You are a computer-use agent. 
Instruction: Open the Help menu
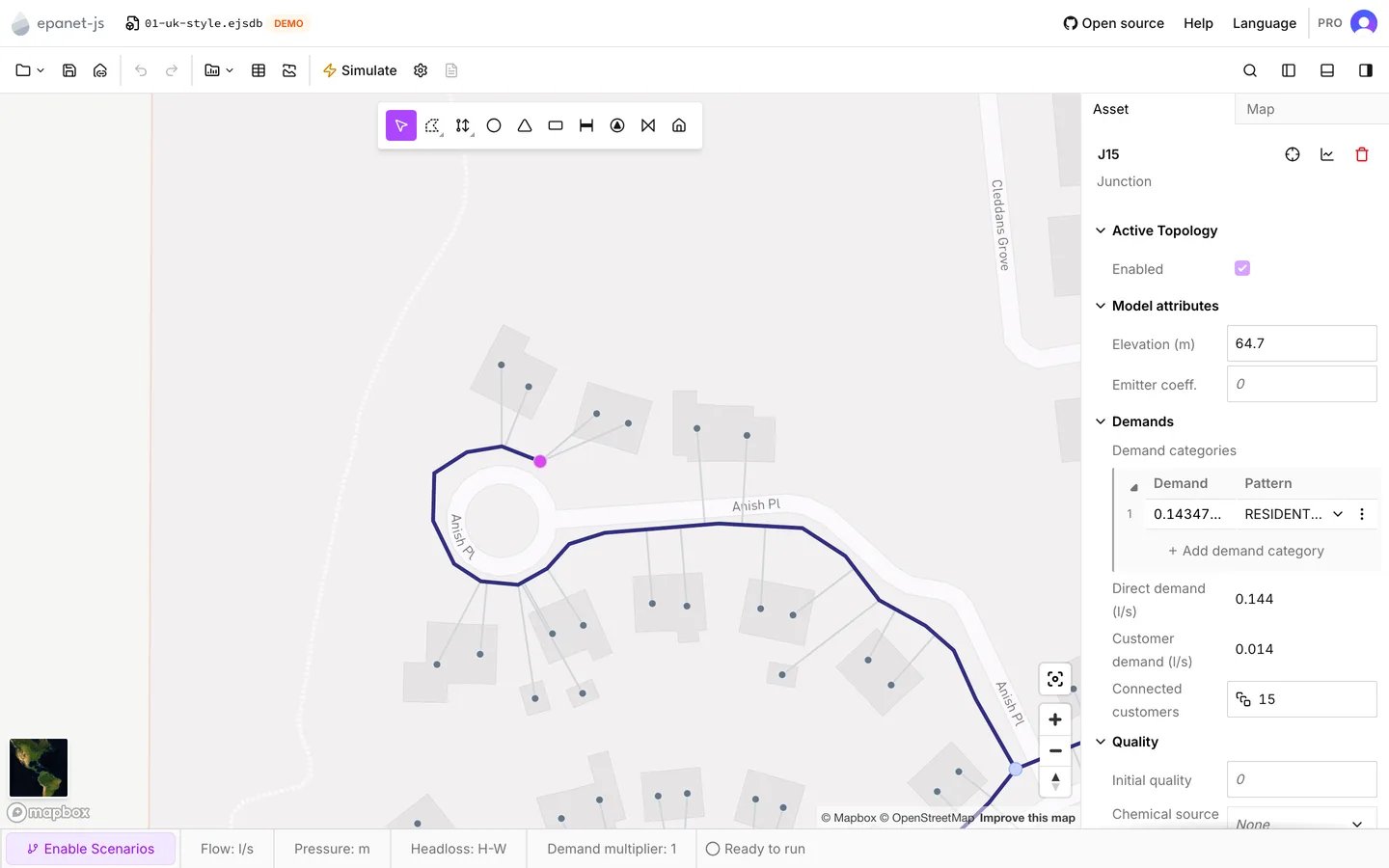[x=1198, y=23]
